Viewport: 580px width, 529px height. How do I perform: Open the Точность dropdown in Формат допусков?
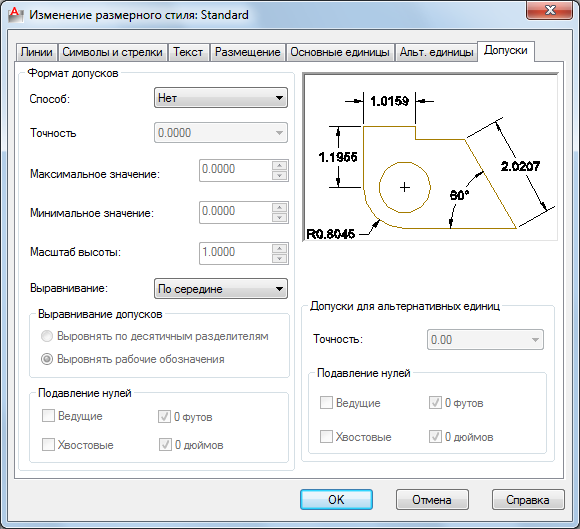click(221, 132)
